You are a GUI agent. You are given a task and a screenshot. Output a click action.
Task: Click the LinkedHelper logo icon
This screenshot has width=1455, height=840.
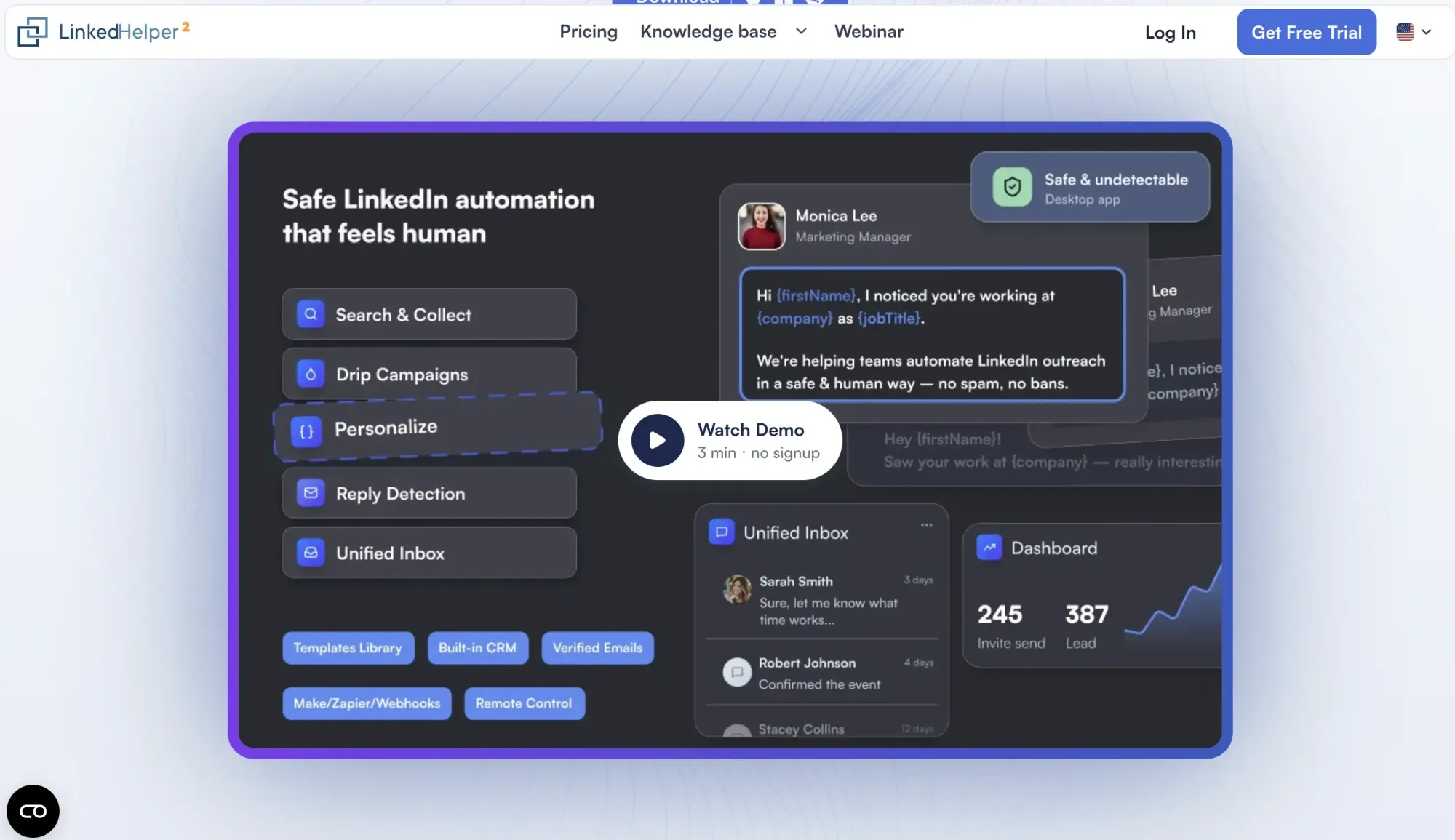pos(33,32)
